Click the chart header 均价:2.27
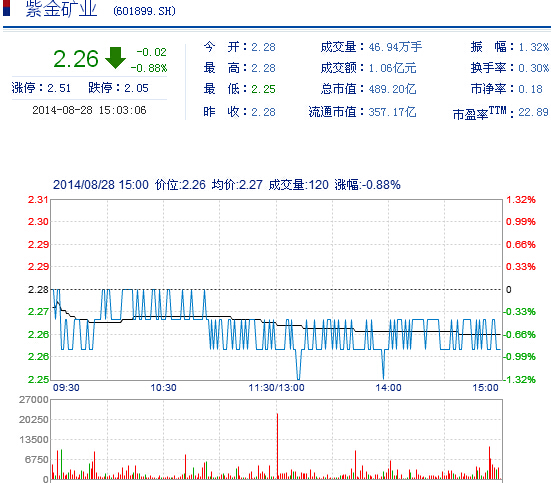Image resolution: width=551 pixels, height=483 pixels. pyautogui.click(x=237, y=185)
